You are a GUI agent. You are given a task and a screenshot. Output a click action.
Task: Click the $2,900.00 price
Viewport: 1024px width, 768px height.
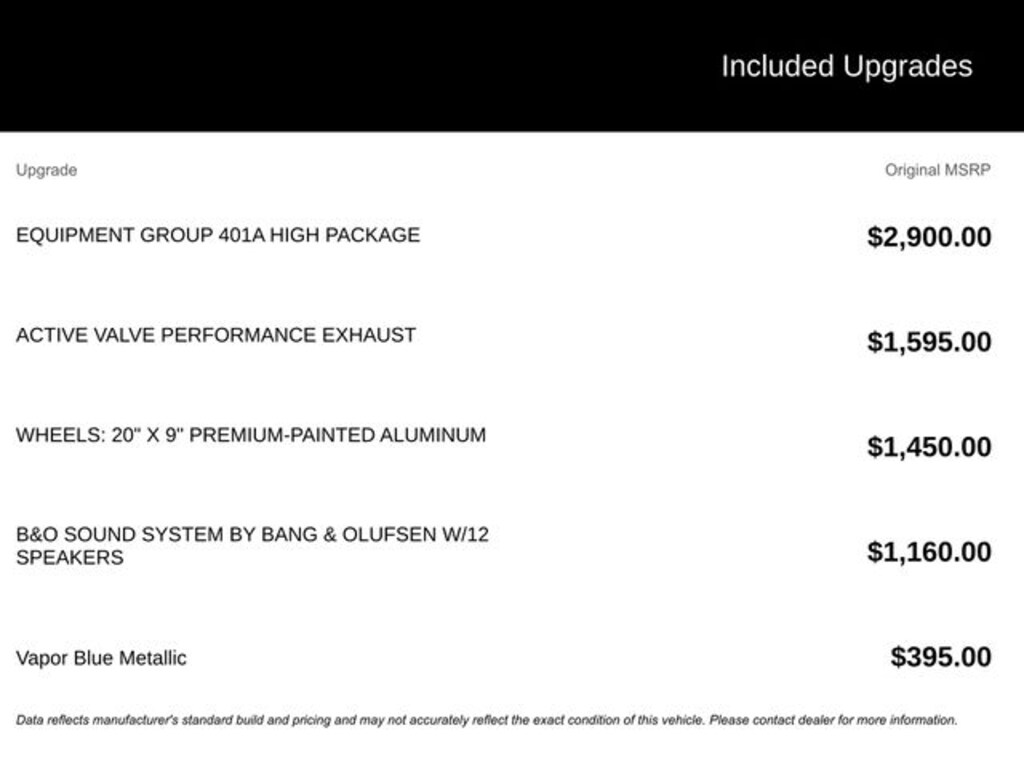(929, 237)
